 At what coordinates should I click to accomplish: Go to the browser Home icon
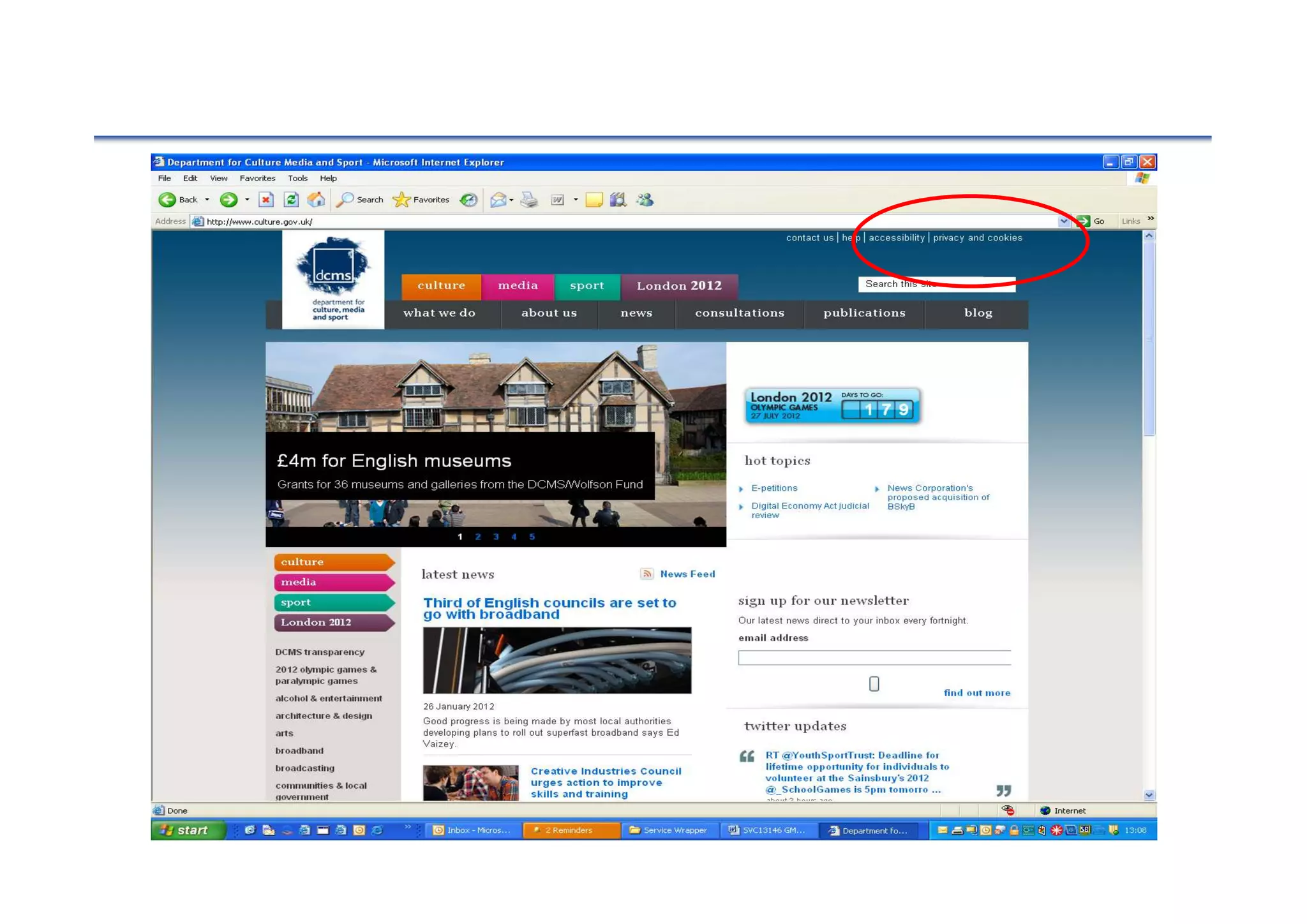point(316,200)
